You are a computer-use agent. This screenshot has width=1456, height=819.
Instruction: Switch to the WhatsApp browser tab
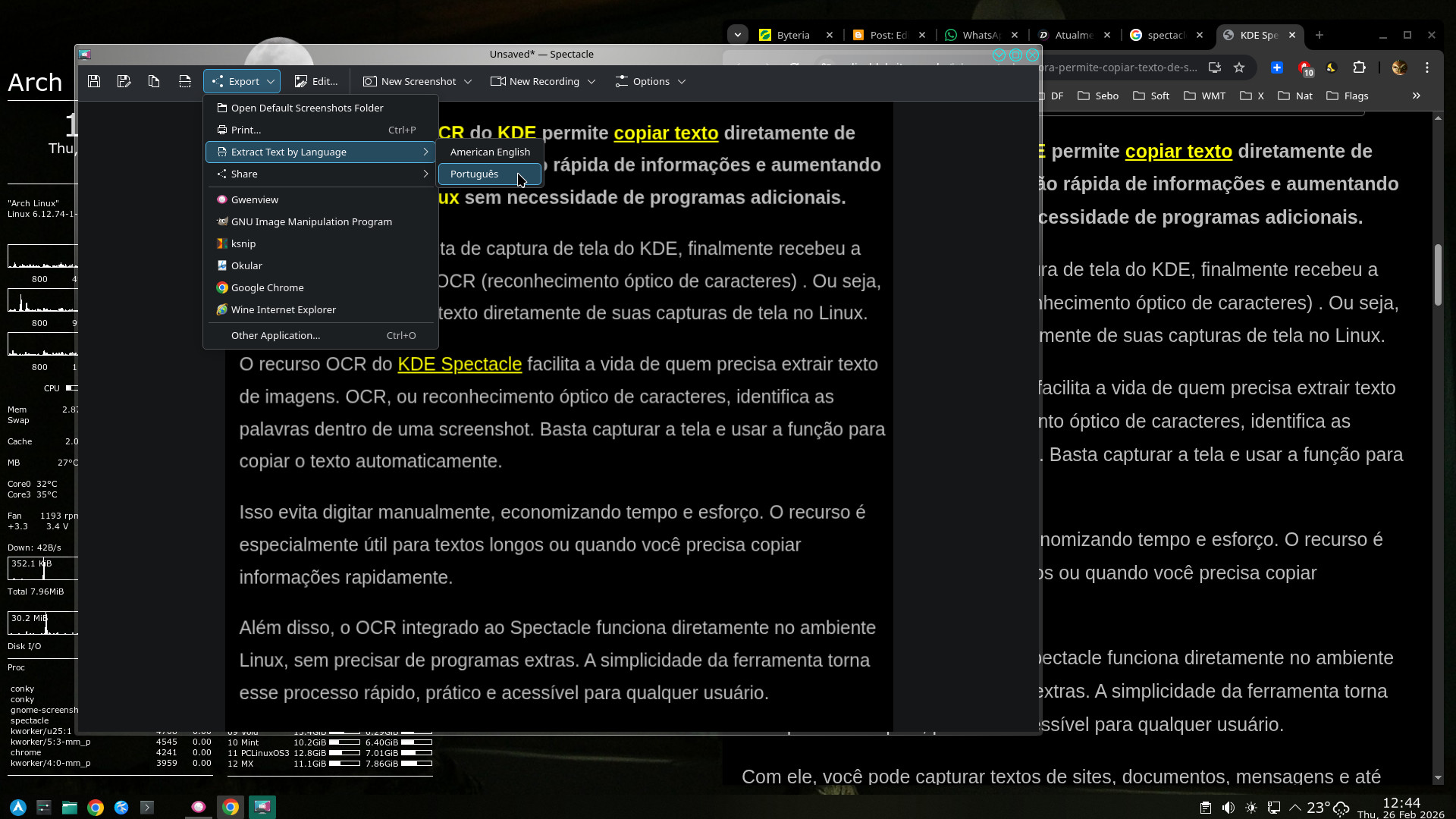click(x=980, y=35)
